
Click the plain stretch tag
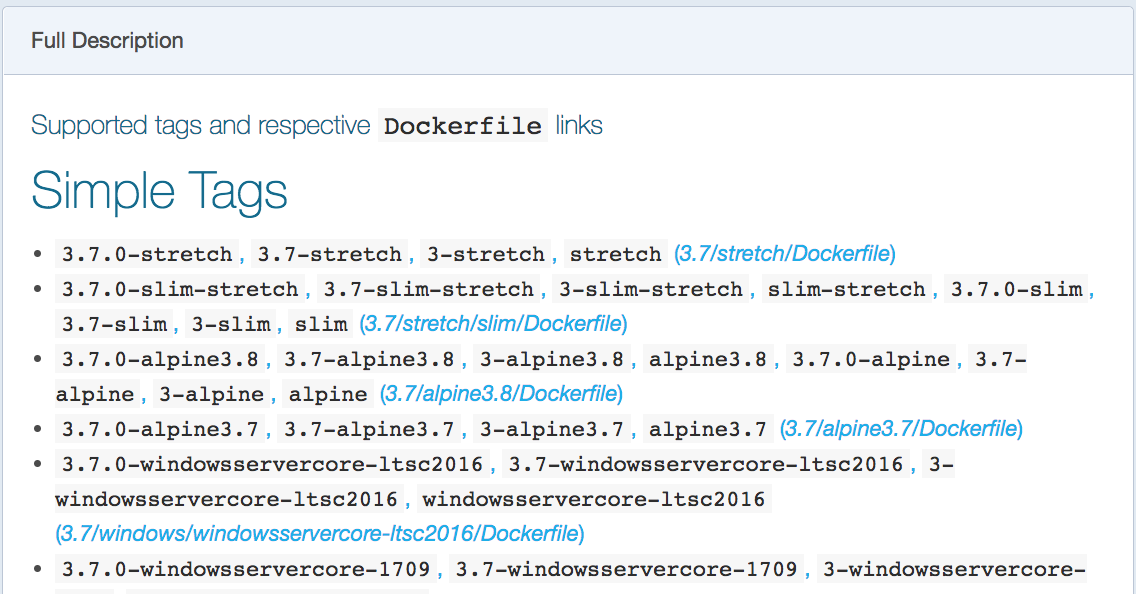coord(616,254)
